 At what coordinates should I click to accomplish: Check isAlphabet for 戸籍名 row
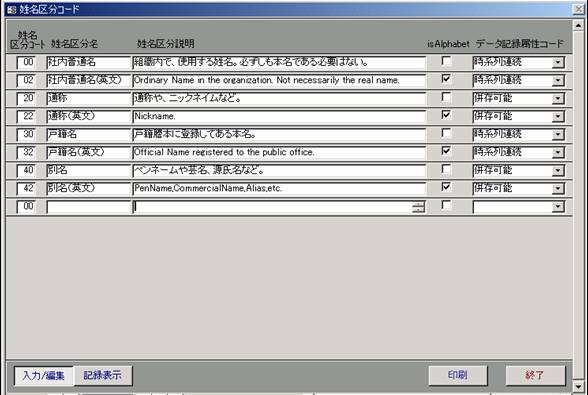point(446,133)
